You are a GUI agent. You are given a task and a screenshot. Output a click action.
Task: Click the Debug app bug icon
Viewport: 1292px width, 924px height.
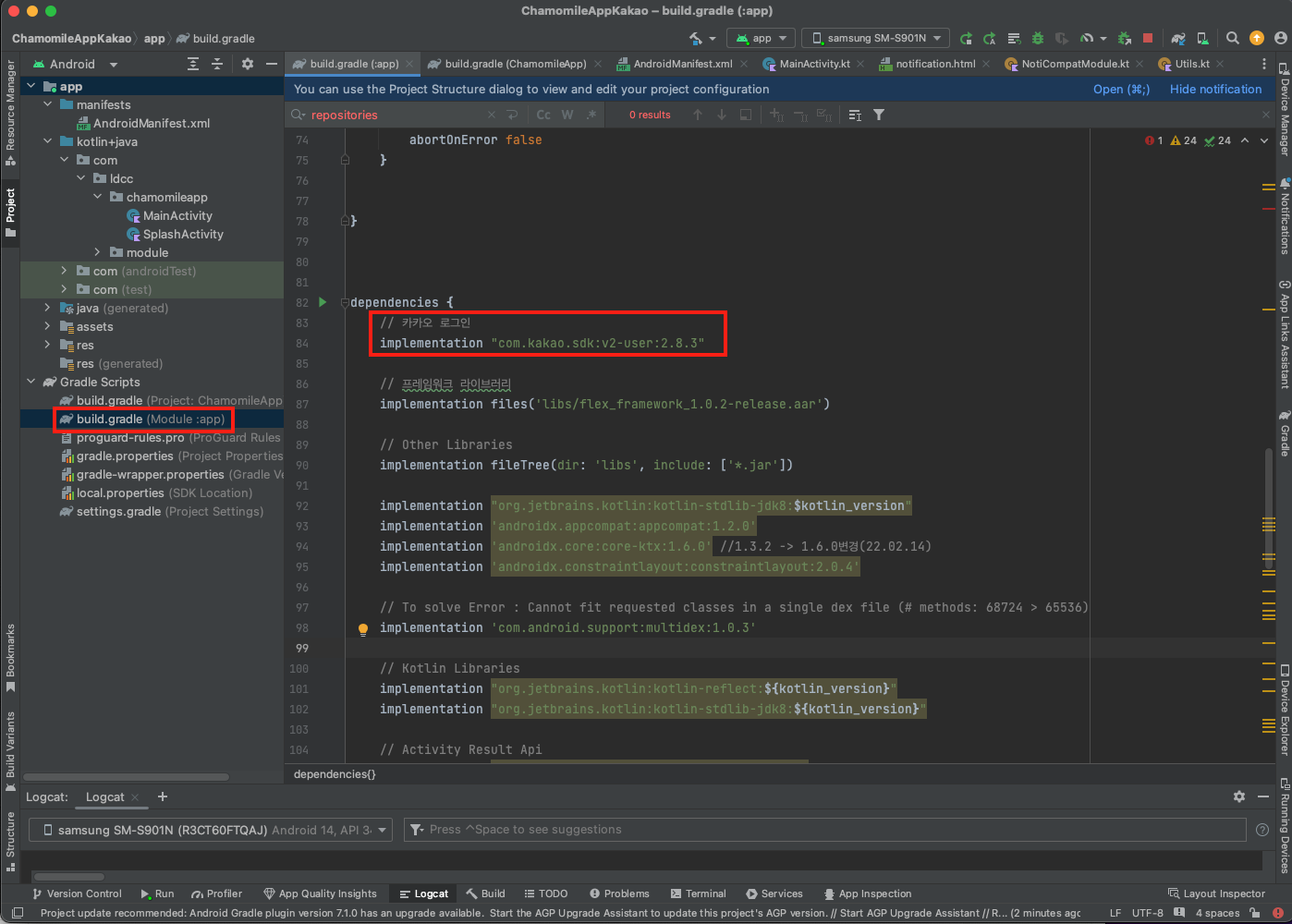tap(1038, 38)
